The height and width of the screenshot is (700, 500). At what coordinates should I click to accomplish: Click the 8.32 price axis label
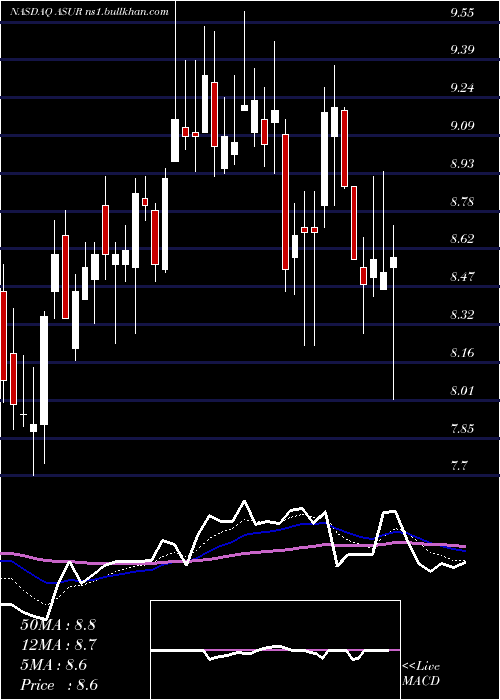(x=462, y=316)
